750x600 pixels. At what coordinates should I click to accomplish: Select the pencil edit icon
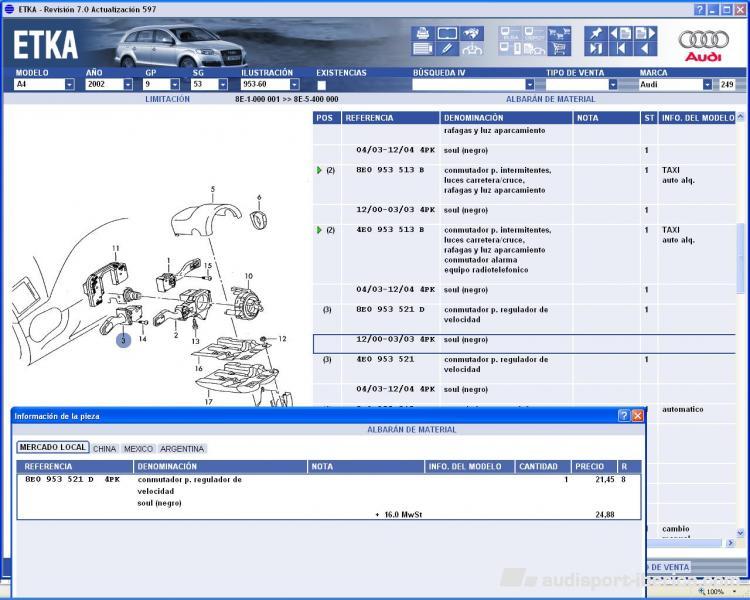[x=447, y=48]
